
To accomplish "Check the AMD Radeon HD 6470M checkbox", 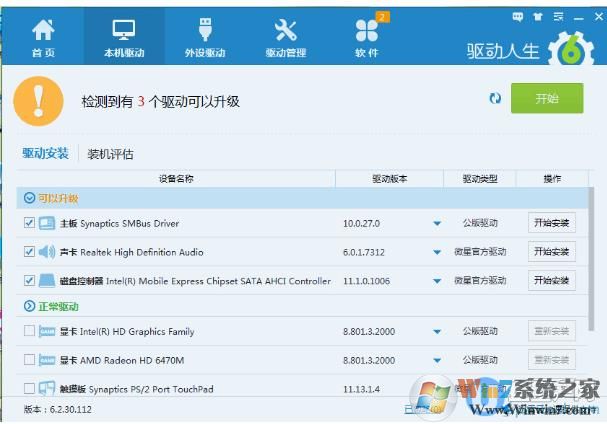I will pos(29,360).
